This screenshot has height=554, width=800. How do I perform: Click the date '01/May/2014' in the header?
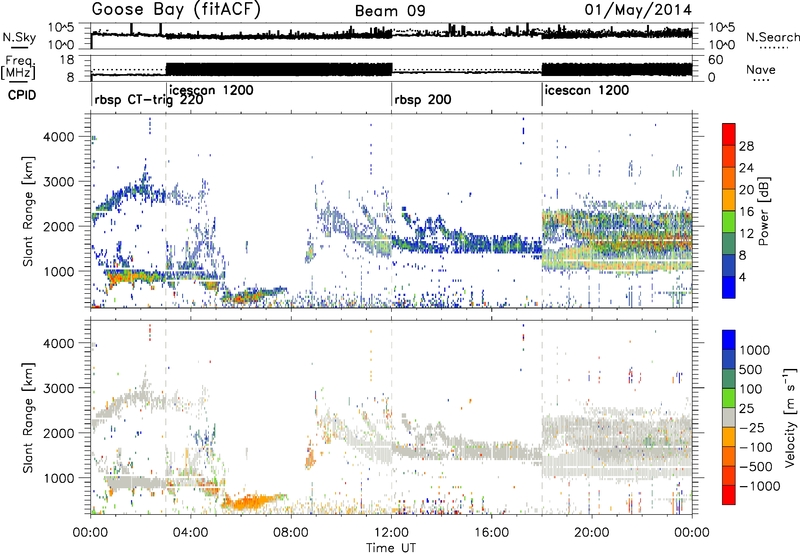click(638, 10)
